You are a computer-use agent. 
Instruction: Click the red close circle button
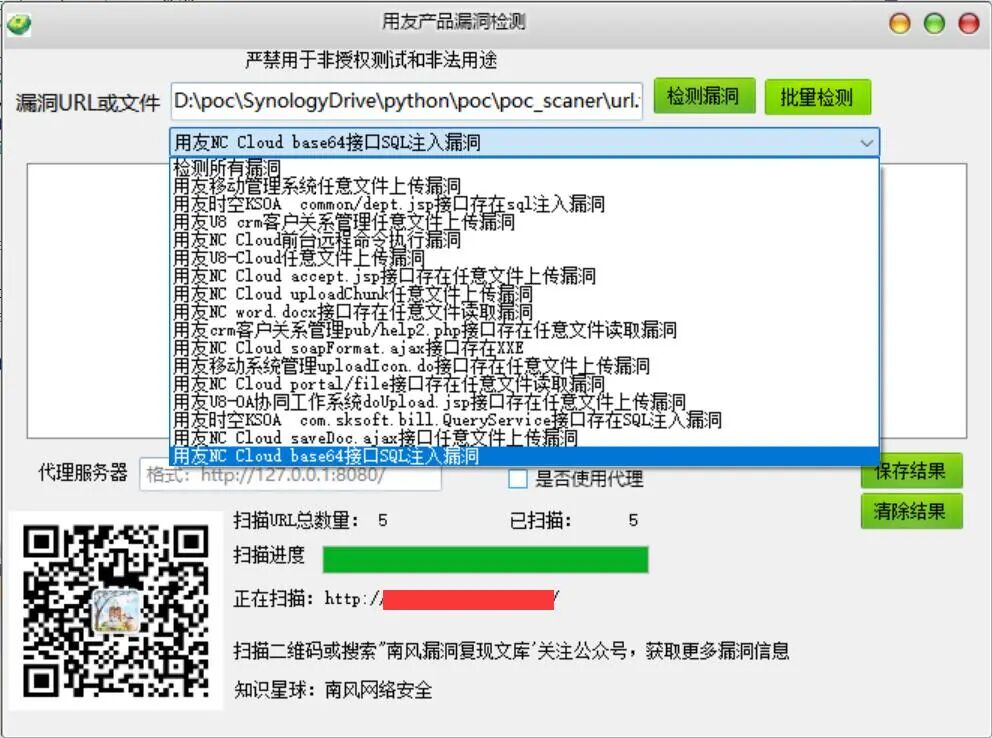(x=969, y=23)
